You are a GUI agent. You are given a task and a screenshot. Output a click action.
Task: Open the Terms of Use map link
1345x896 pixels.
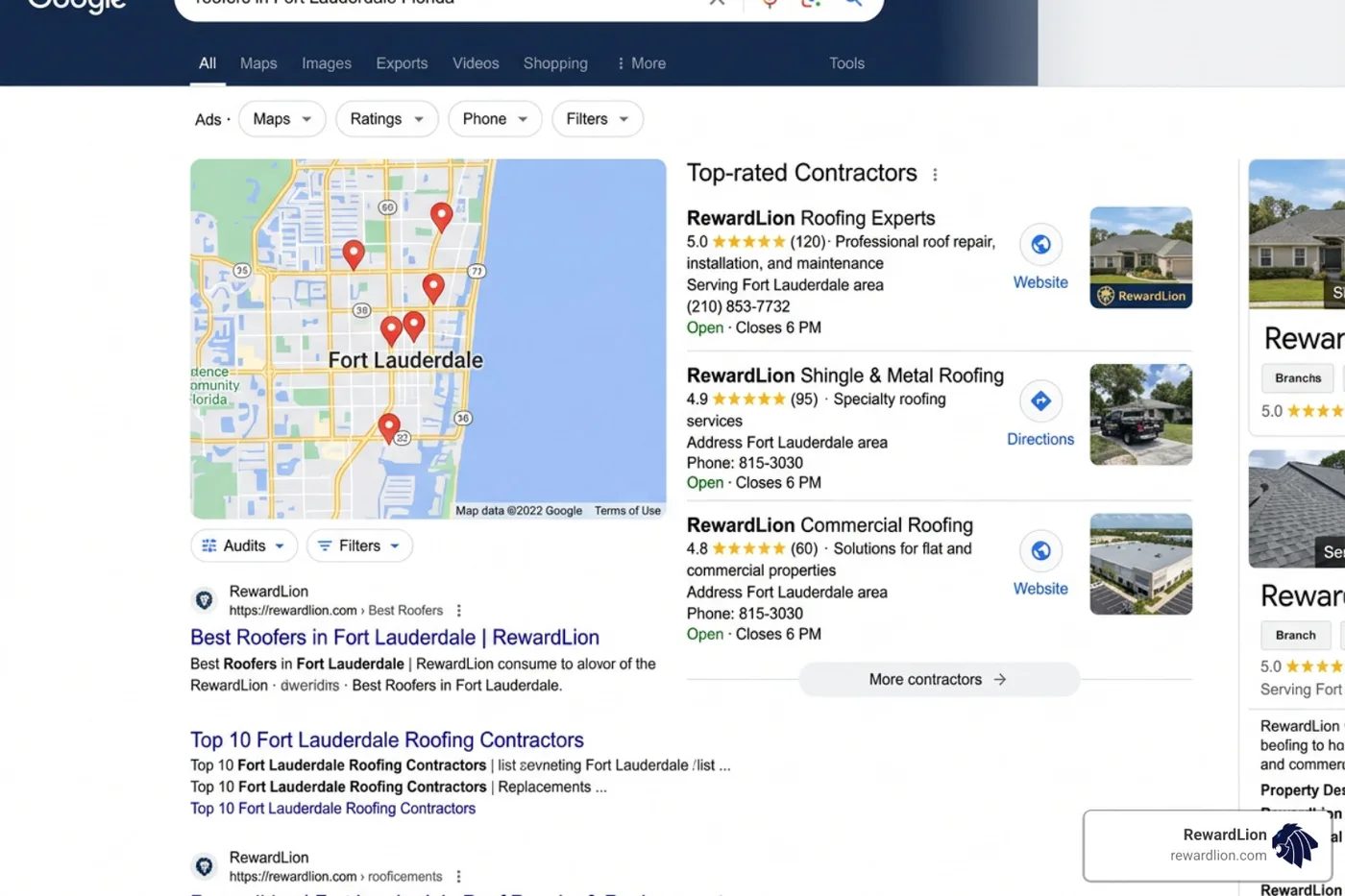627,511
